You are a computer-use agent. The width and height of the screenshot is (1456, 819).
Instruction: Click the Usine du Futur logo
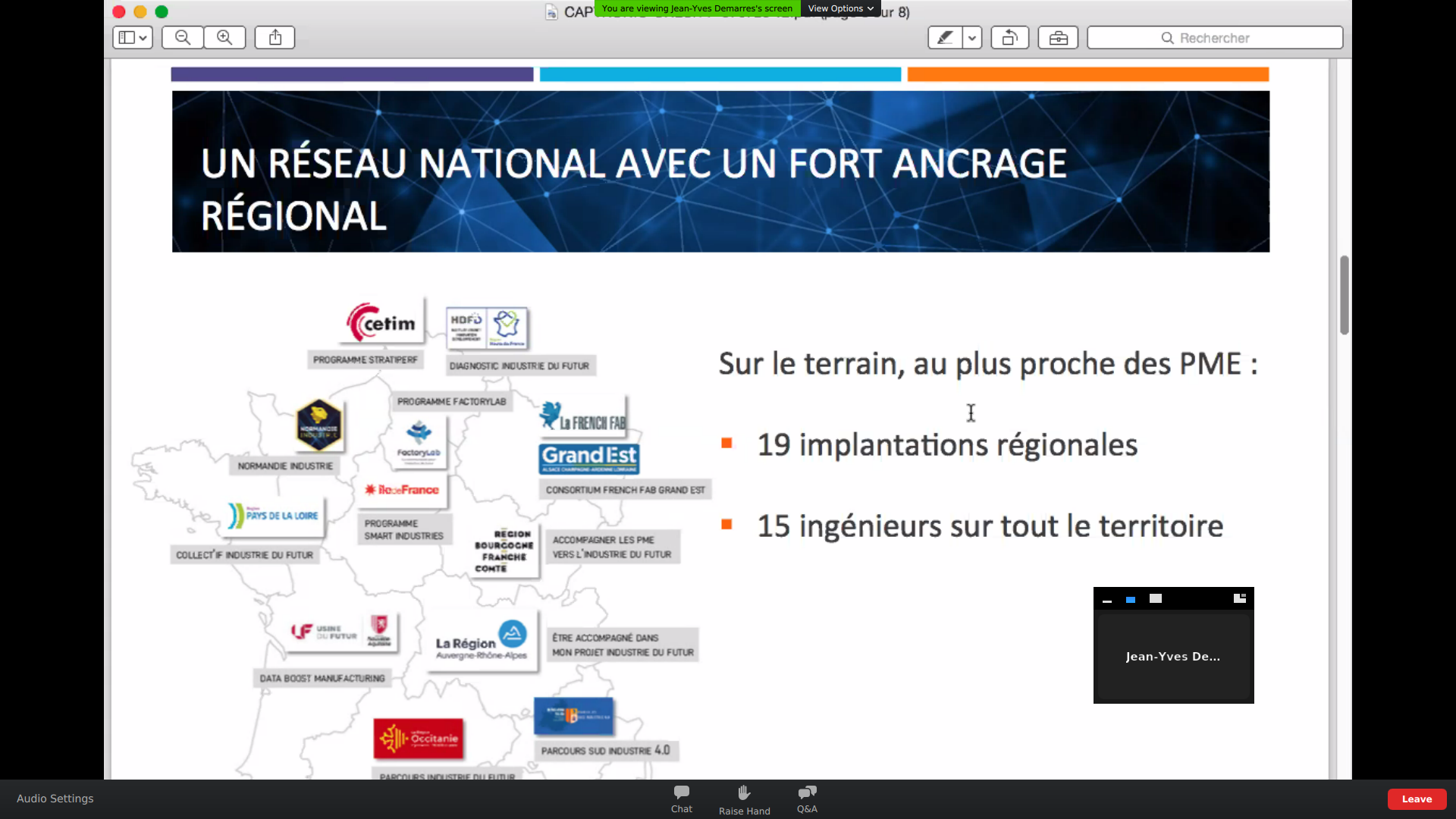[x=343, y=631]
